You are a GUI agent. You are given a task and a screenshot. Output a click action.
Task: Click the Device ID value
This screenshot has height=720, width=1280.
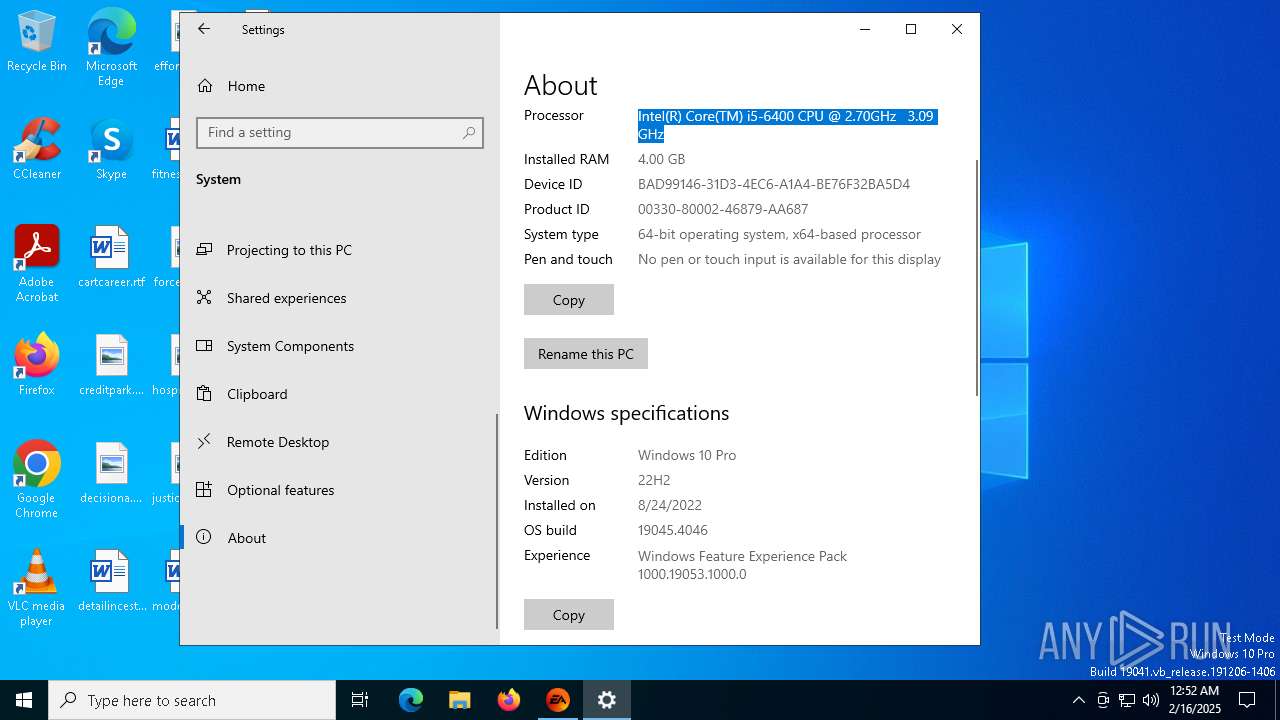774,184
